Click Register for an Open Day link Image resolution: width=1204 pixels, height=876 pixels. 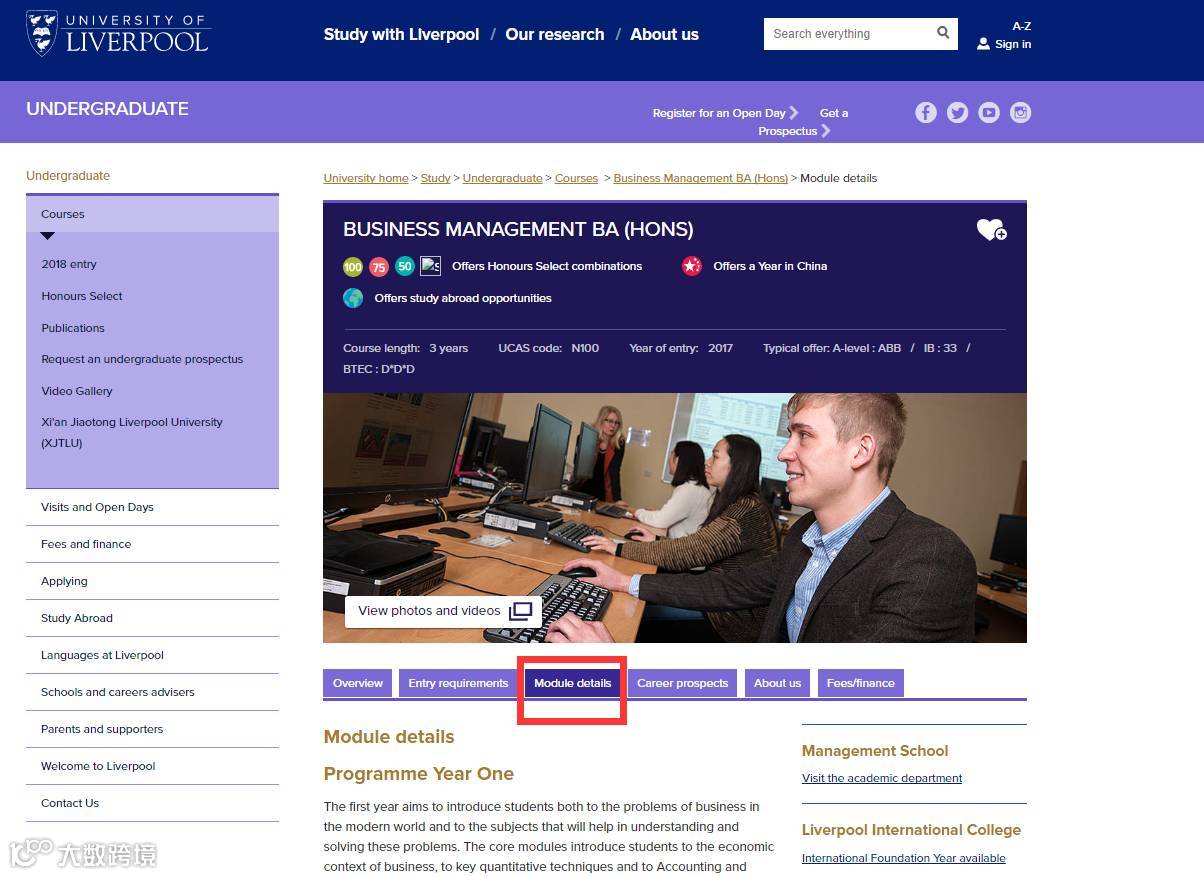(x=719, y=113)
